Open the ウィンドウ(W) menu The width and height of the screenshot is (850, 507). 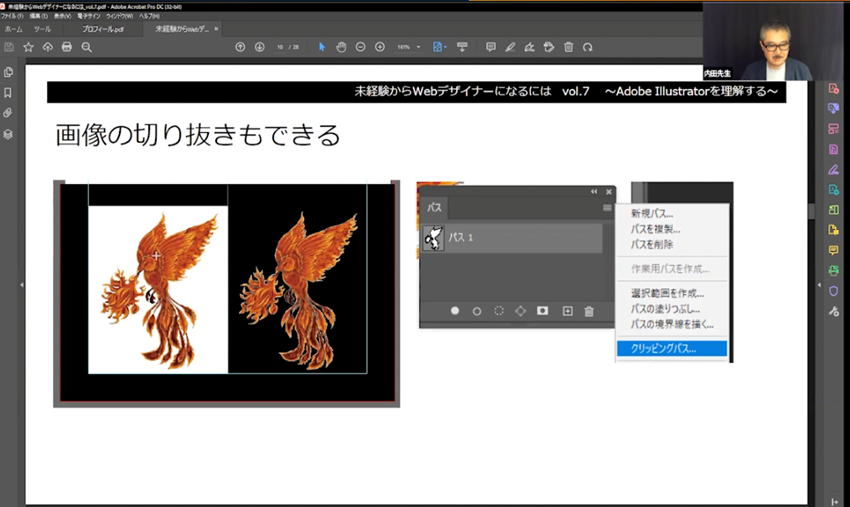coord(119,16)
